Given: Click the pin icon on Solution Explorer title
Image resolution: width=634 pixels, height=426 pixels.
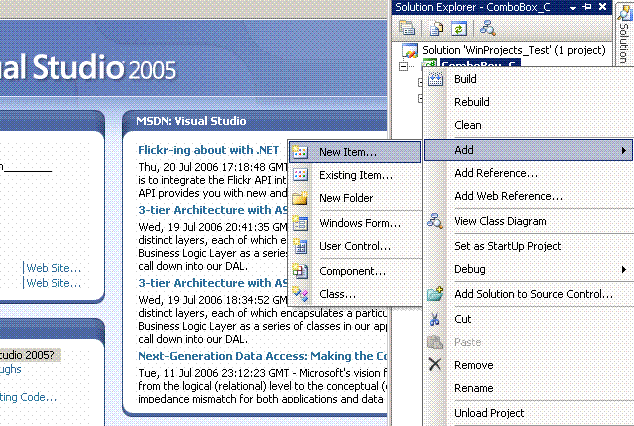Looking at the screenshot, I should point(588,7).
